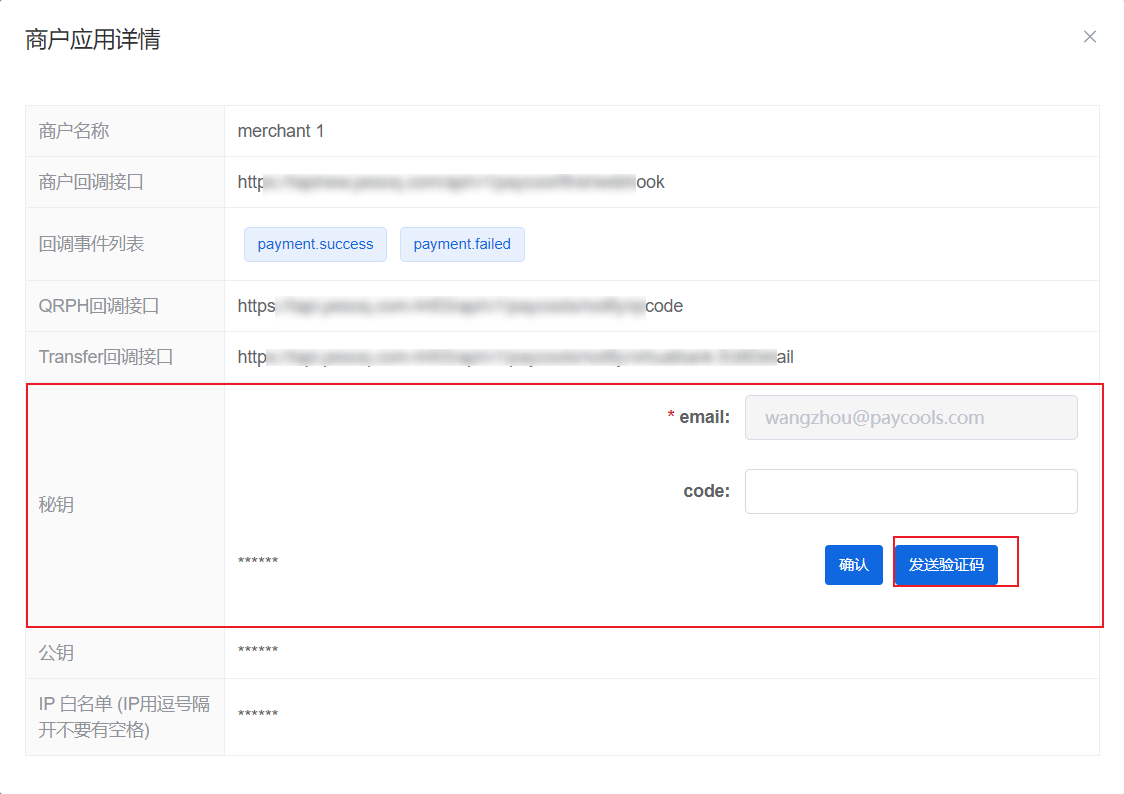Screen dimensions: 1124x794
Task: Close the 商户应用详情 dialog
Action: (x=1090, y=37)
